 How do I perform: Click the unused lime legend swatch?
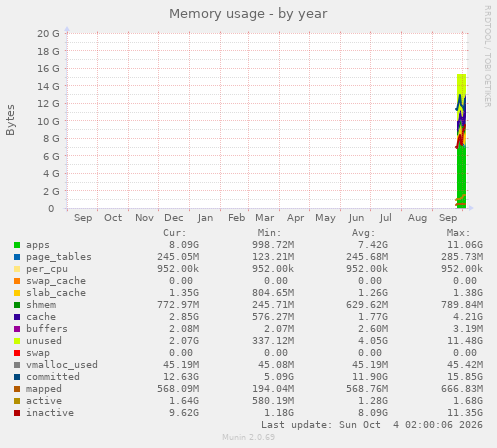click(x=17, y=341)
